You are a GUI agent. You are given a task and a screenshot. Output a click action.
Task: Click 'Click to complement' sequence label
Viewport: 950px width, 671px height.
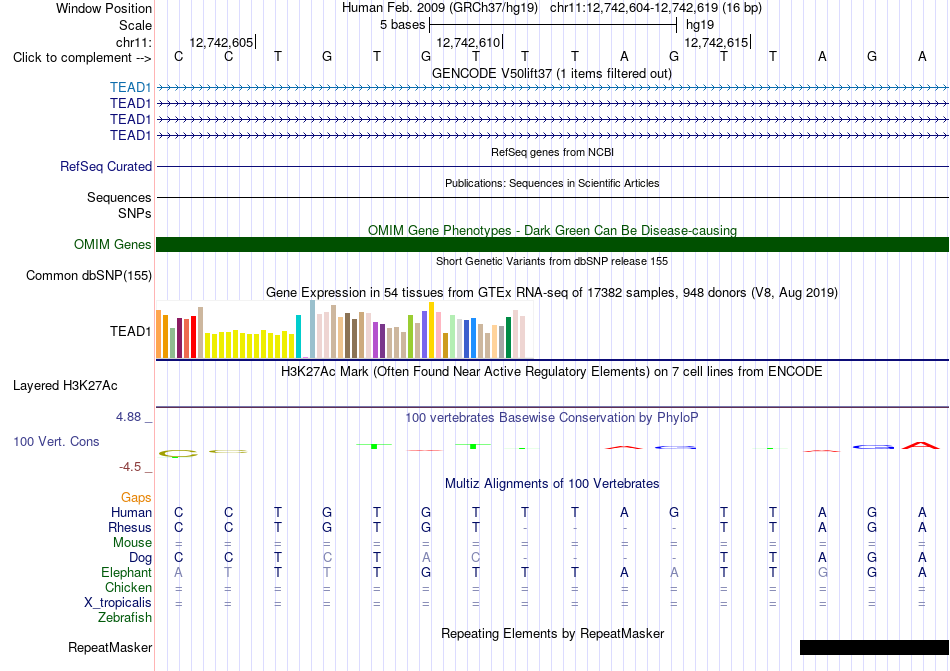pyautogui.click(x=82, y=58)
